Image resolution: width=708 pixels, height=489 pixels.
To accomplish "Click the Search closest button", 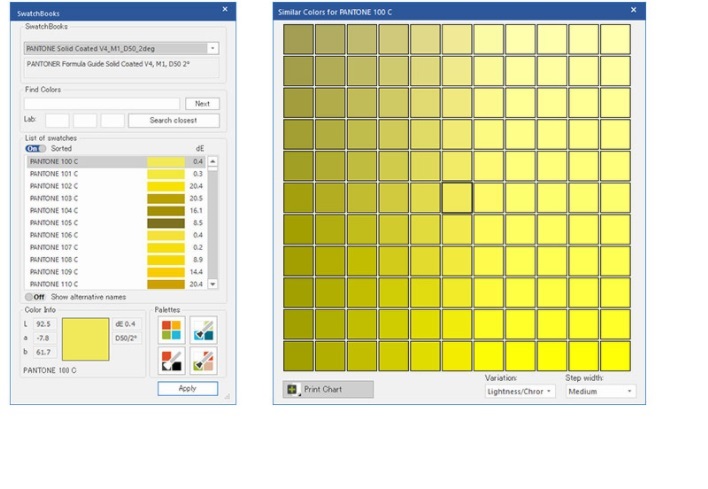I will [174, 121].
